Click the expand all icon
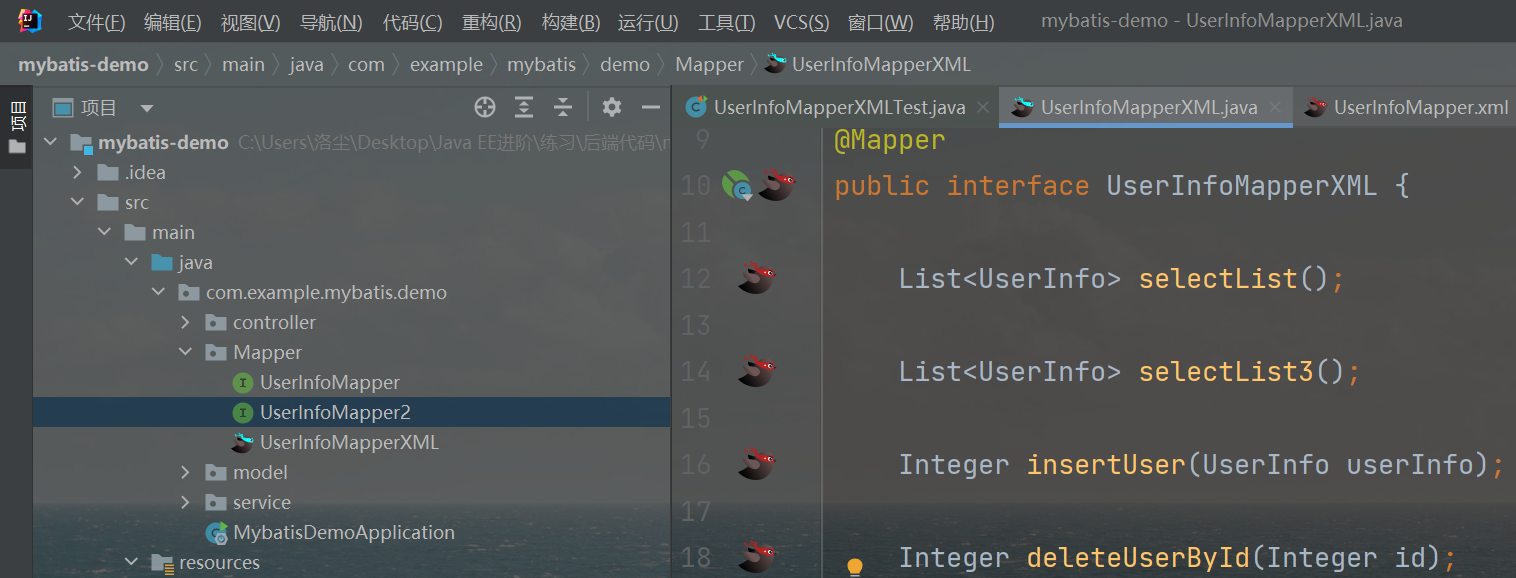The height and width of the screenshot is (578, 1516). point(524,108)
